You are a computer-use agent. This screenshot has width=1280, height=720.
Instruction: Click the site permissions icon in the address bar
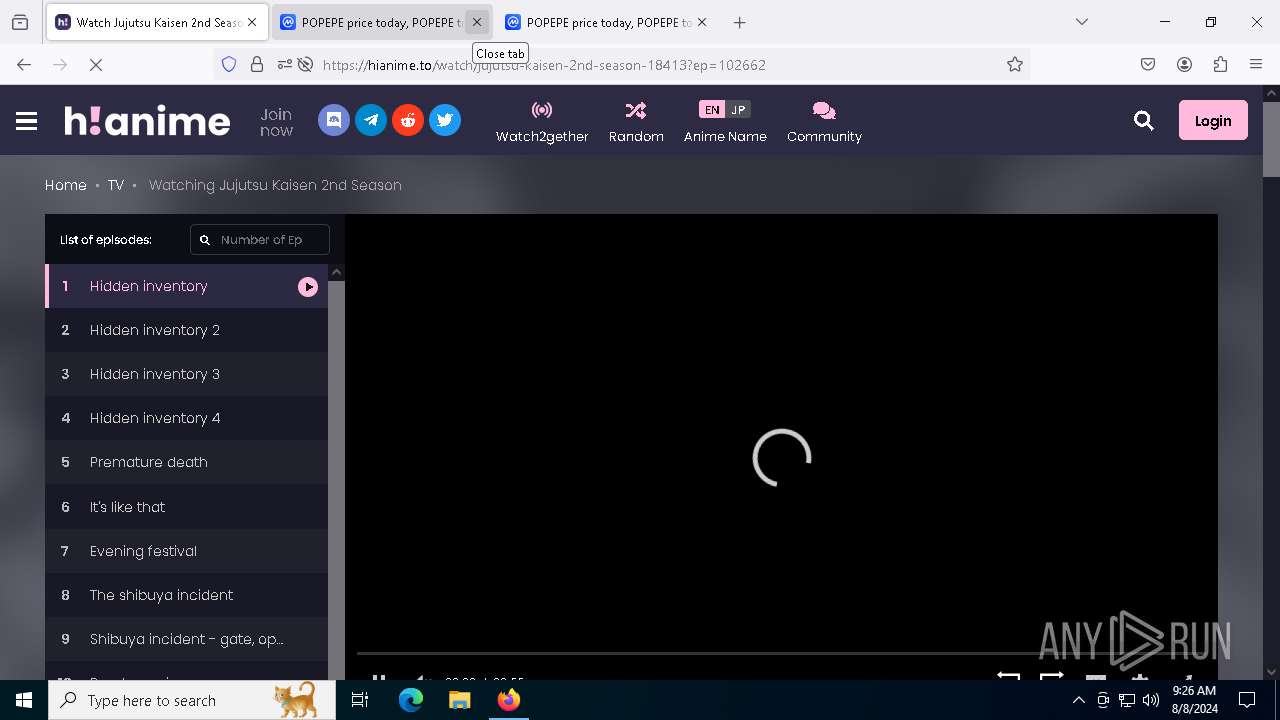(x=285, y=64)
